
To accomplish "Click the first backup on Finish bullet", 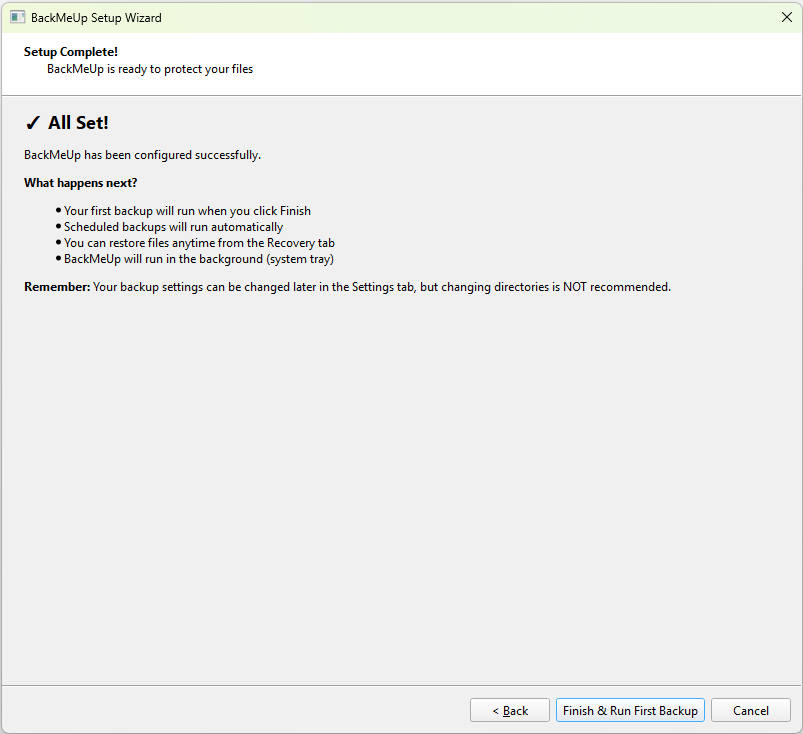I will 187,211.
